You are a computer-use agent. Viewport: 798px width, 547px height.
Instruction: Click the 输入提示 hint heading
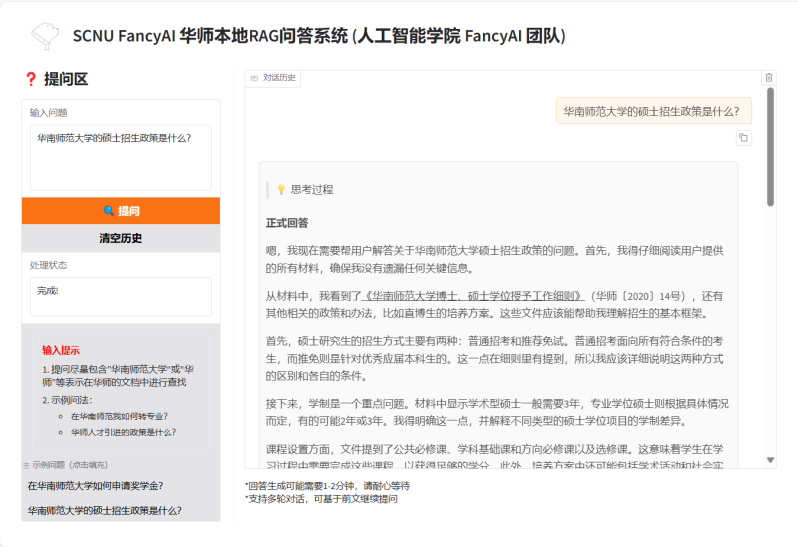(60, 350)
